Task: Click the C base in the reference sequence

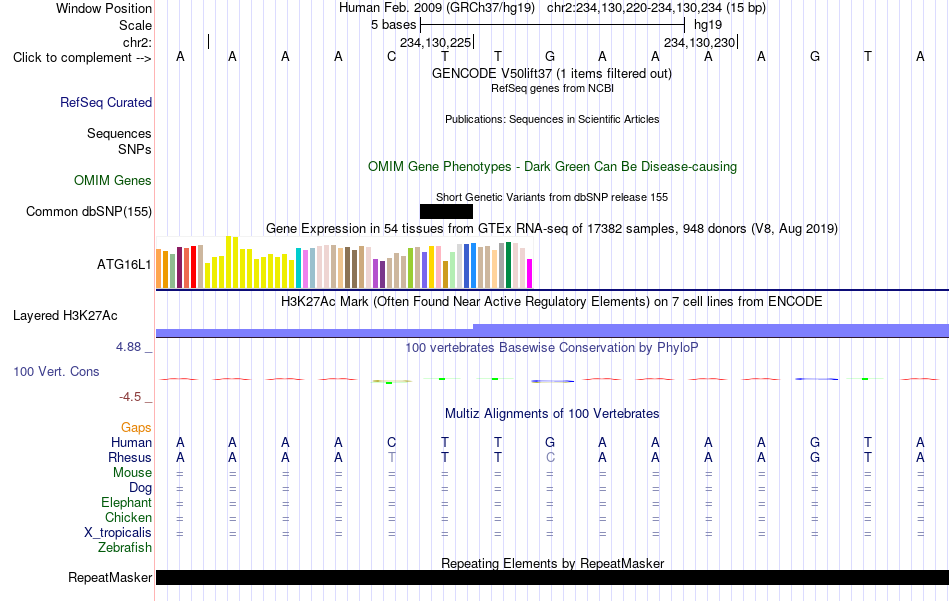Action: [x=391, y=56]
